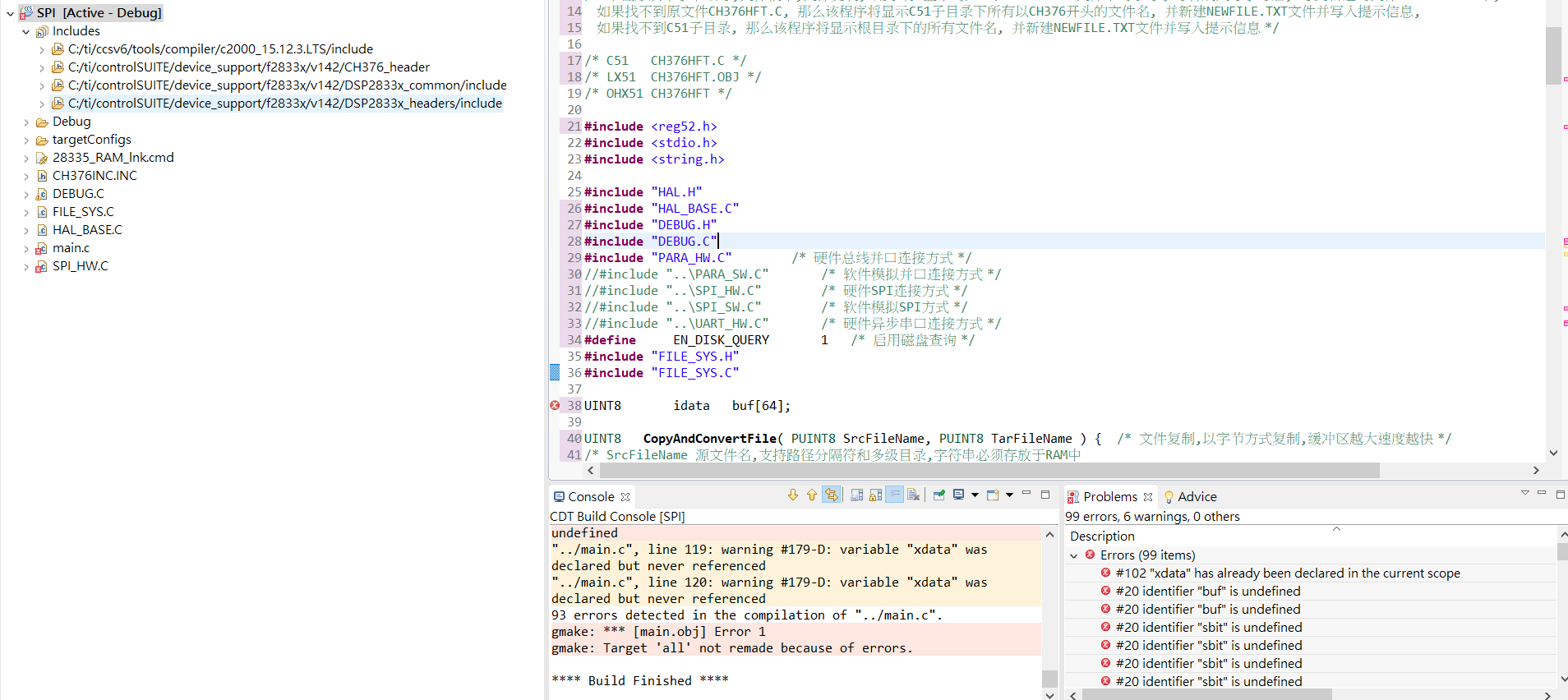This screenshot has height=700, width=1568.
Task: Minimize the Console view
Action: coord(1026,494)
